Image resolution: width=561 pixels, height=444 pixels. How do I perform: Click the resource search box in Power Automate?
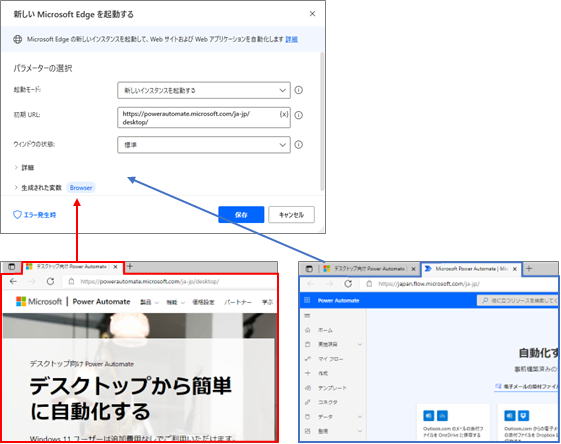pyautogui.click(x=518, y=301)
